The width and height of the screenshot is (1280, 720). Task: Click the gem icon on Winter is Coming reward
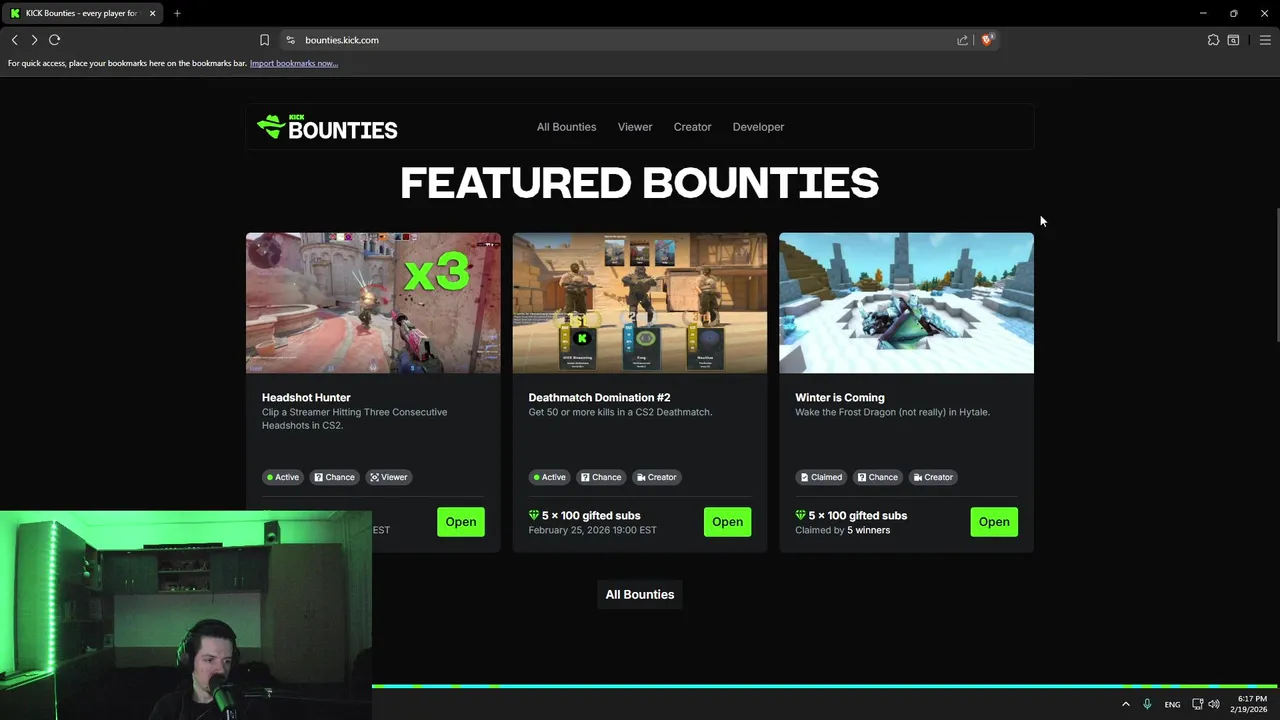coord(800,515)
